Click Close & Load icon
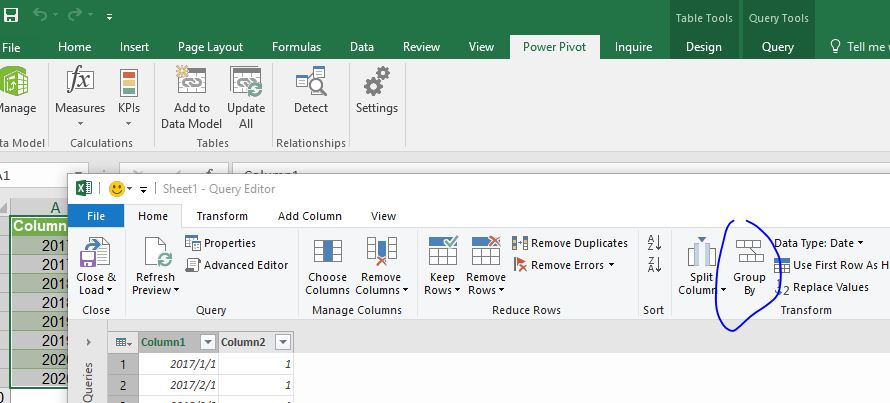This screenshot has height=403, width=890. pos(96,252)
